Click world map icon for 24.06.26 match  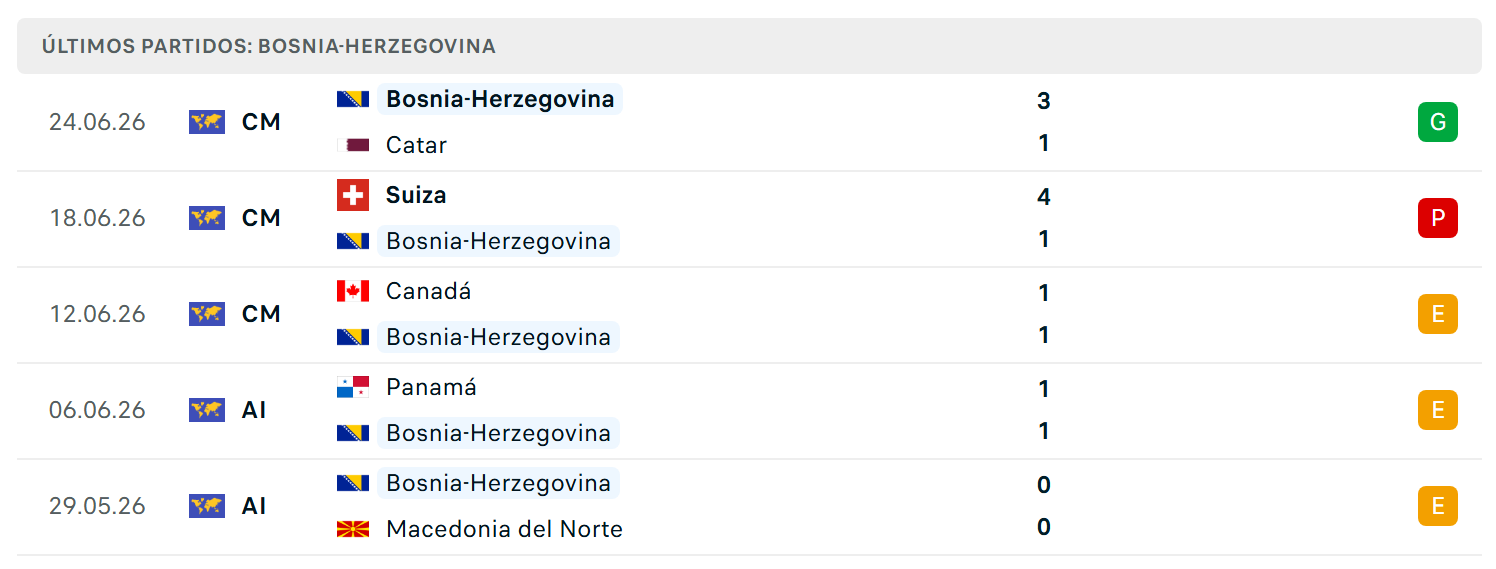(x=207, y=122)
